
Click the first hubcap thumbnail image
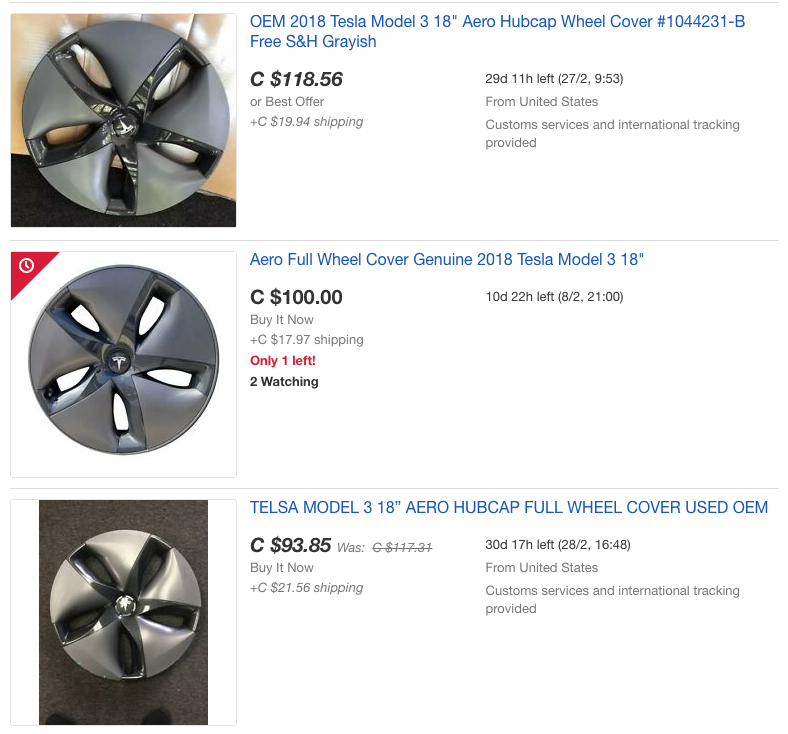point(123,120)
